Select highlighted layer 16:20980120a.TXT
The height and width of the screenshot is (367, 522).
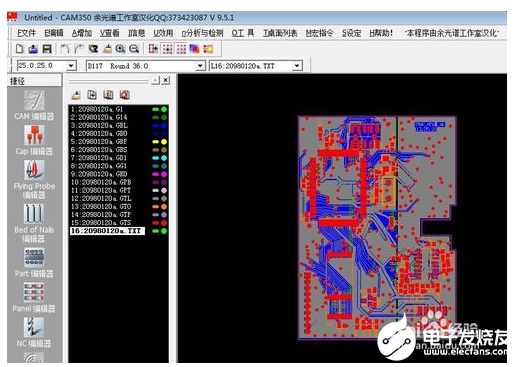(x=107, y=231)
